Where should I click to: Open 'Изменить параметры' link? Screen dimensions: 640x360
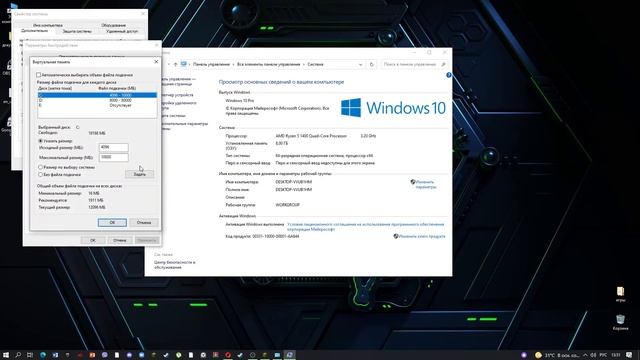point(426,184)
